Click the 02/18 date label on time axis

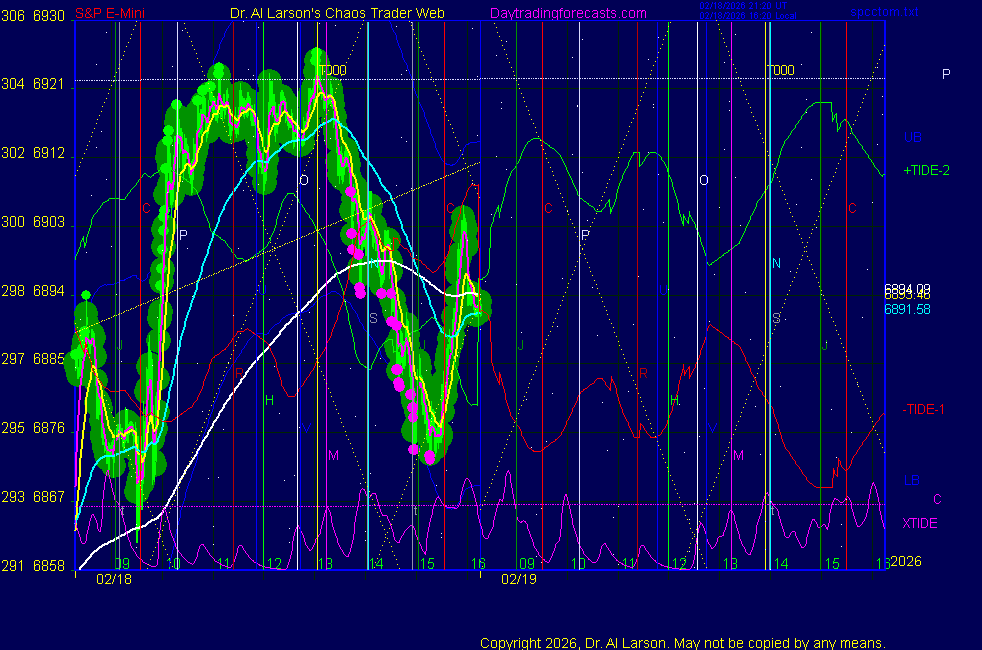[x=114, y=579]
